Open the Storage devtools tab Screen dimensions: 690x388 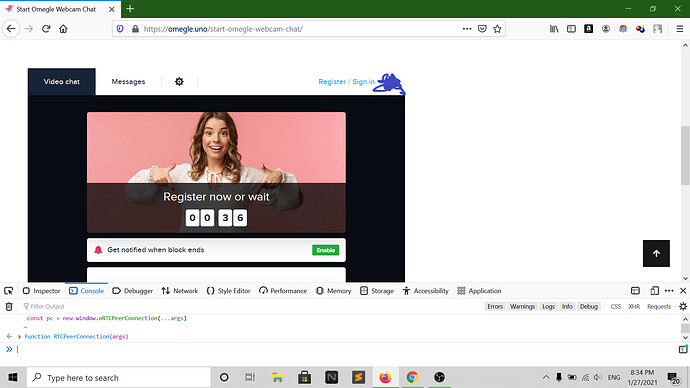[377, 291]
